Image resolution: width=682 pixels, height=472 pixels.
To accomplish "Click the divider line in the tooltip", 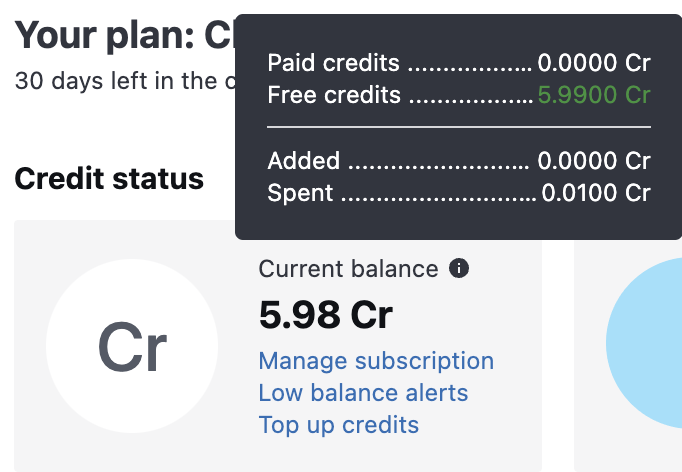I will 459,128.
